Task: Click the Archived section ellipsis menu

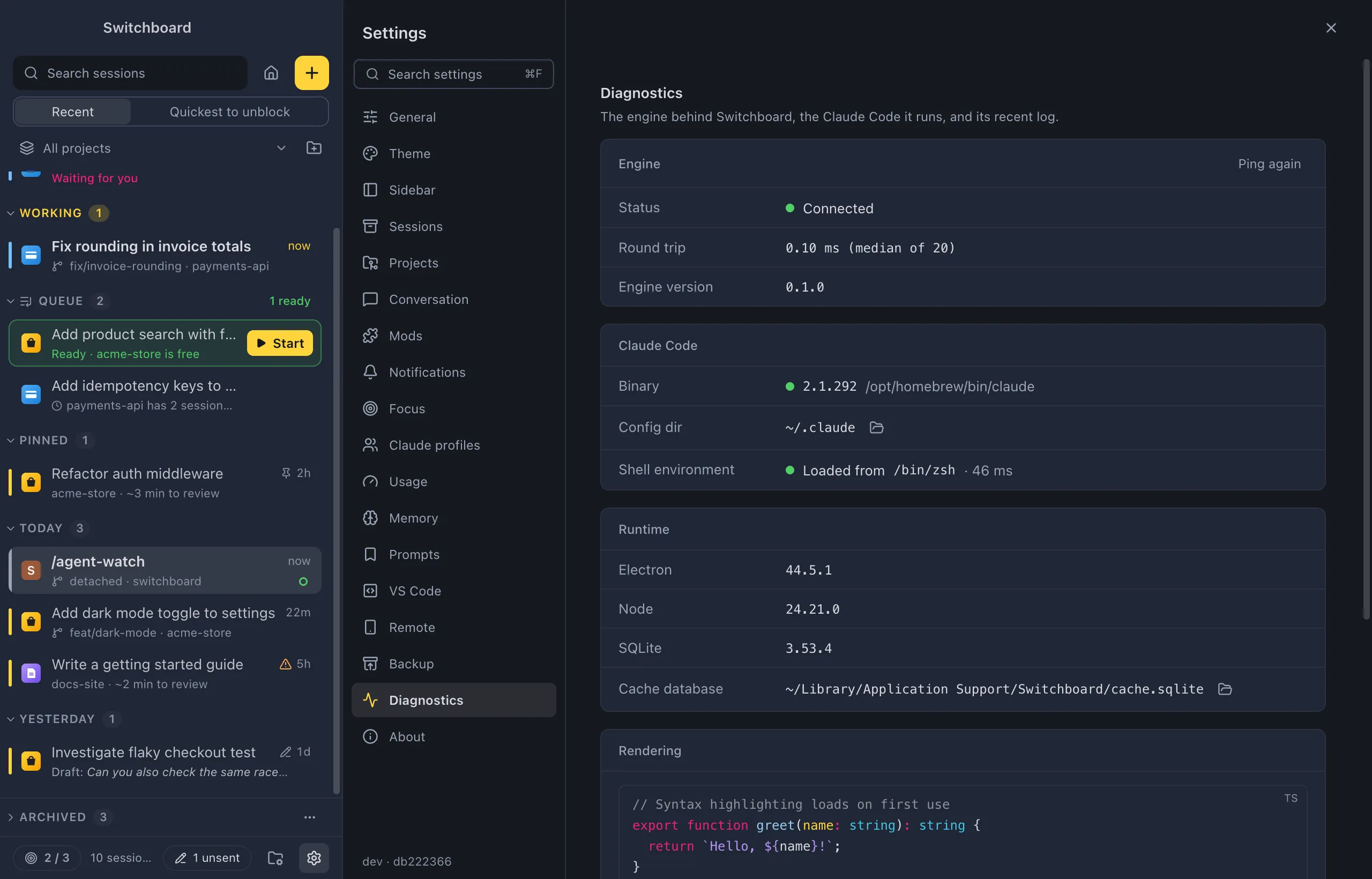Action: coord(310,817)
